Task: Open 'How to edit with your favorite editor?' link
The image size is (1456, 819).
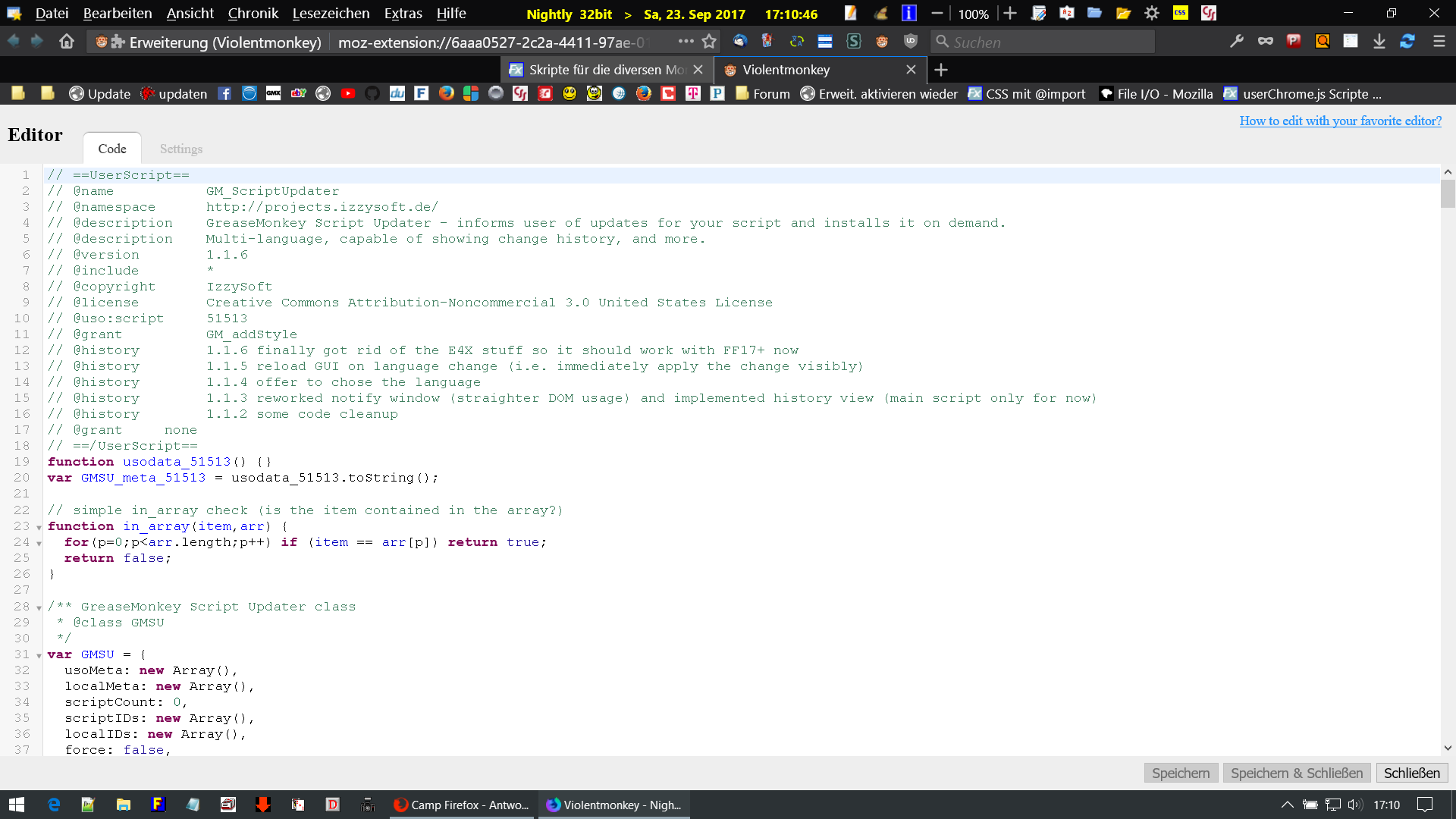Action: pyautogui.click(x=1340, y=121)
